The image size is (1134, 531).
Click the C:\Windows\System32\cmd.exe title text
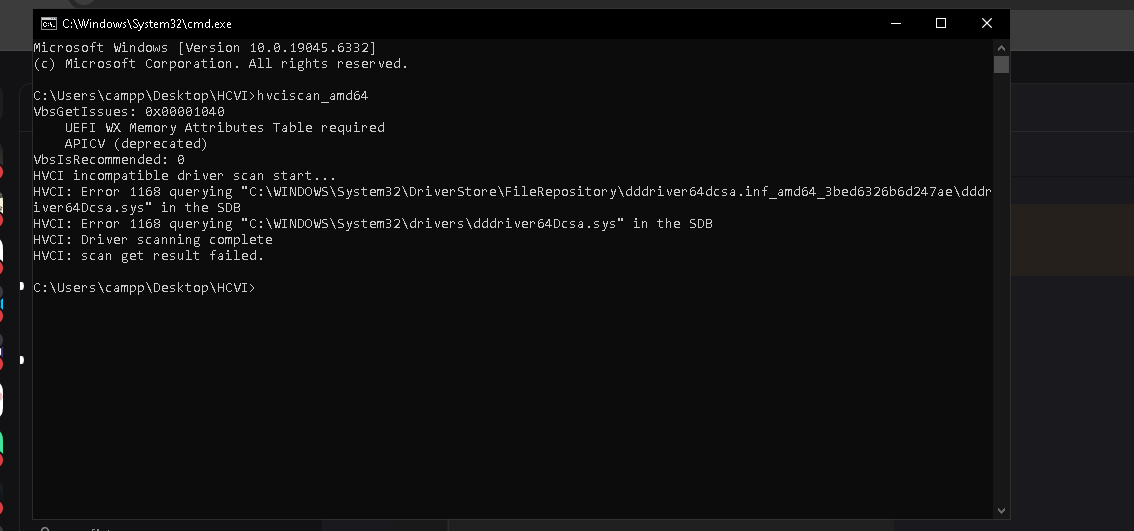[147, 23]
